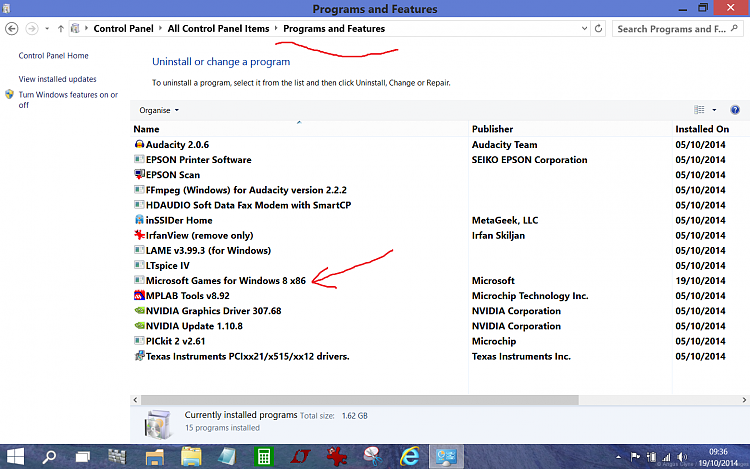The height and width of the screenshot is (469, 750).
Task: Select Microsoft Games for Windows 8 x86
Action: point(226,281)
